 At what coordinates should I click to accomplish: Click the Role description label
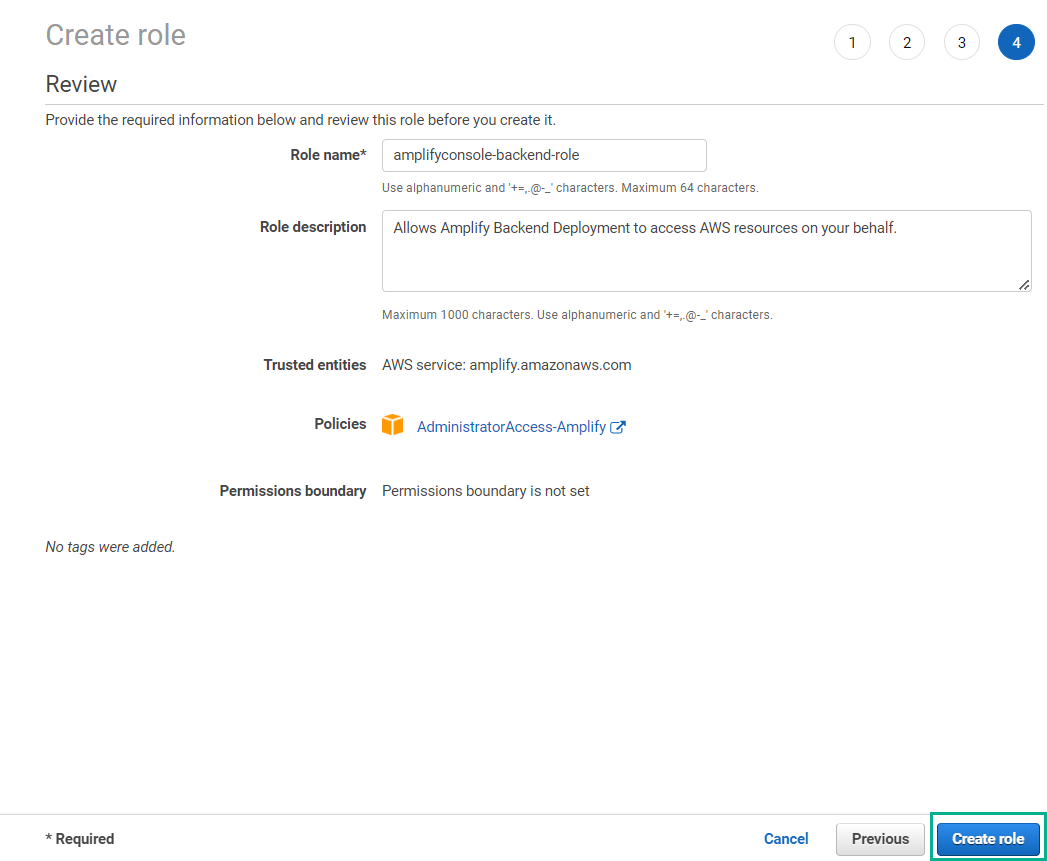click(313, 227)
